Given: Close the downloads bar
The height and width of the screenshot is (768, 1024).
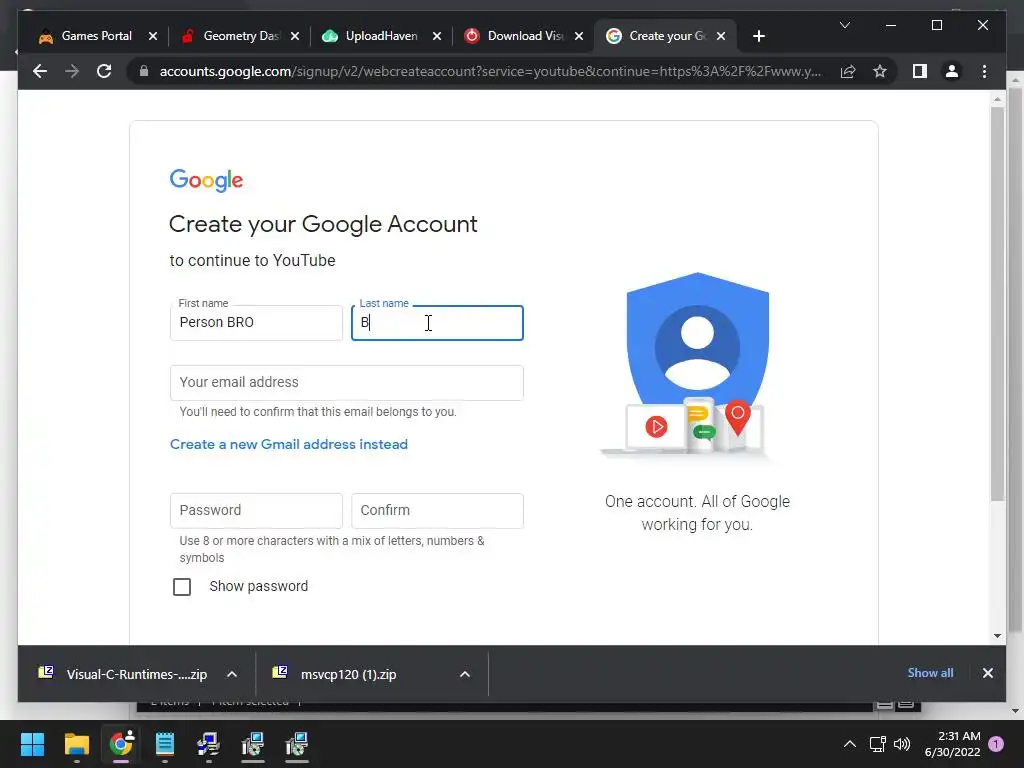Looking at the screenshot, I should [987, 673].
